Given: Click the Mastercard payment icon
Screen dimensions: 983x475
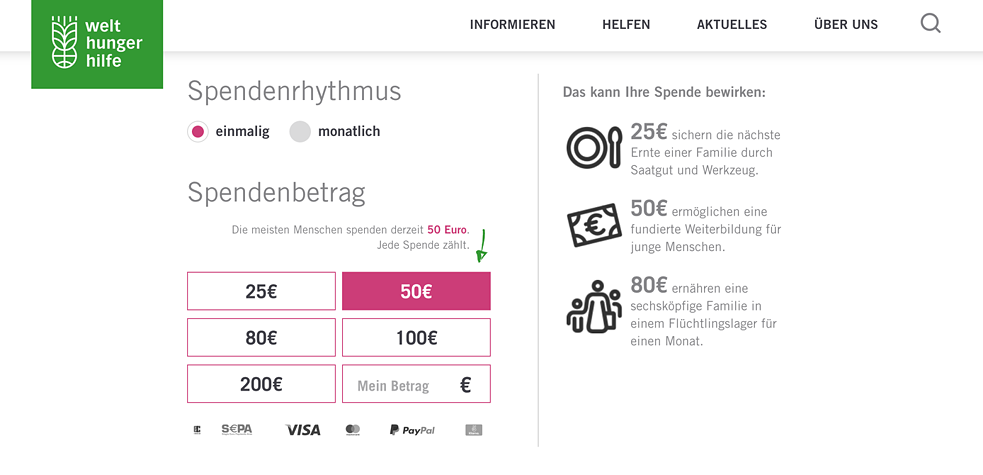Looking at the screenshot, I should click(x=353, y=429).
